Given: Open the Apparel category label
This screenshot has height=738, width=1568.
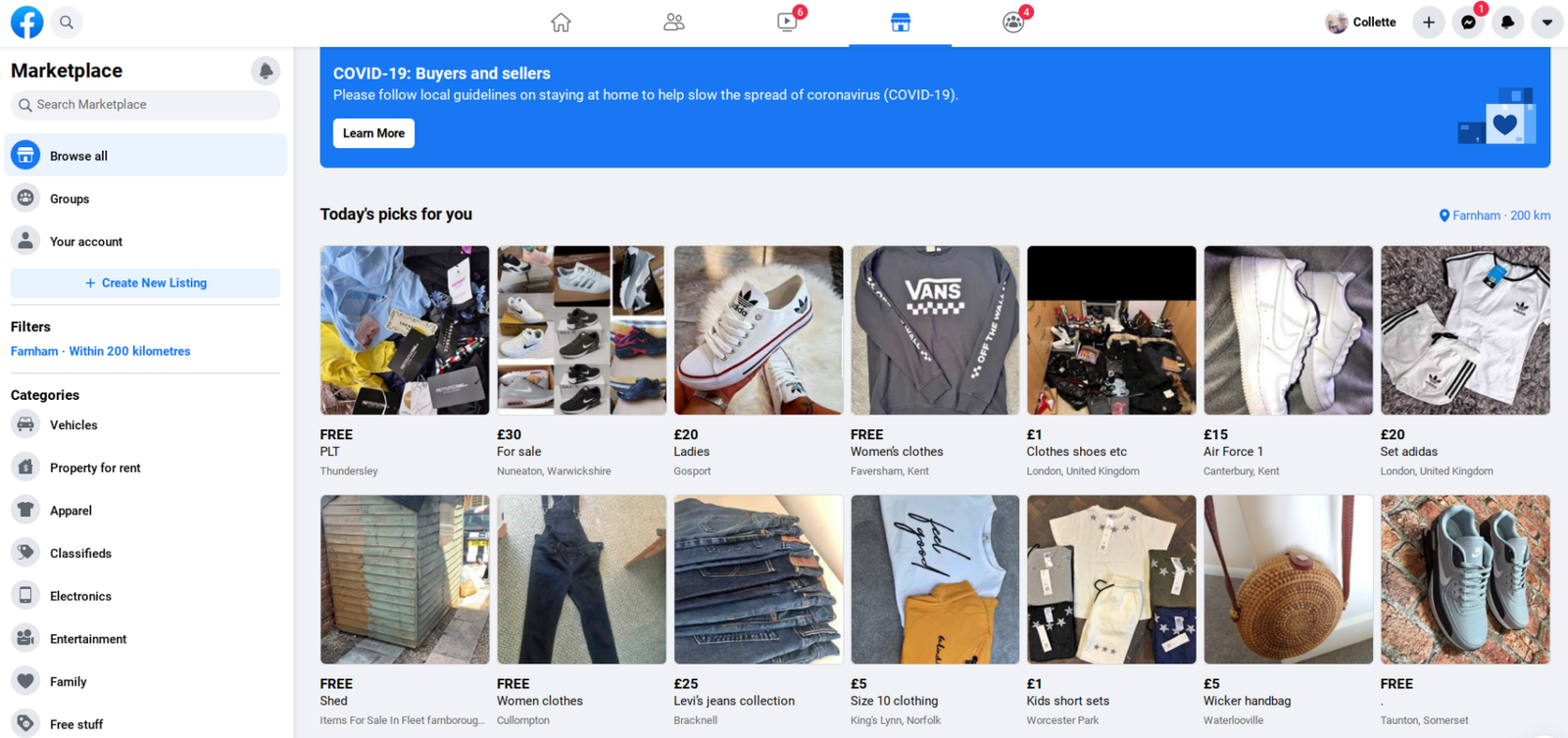Looking at the screenshot, I should 71,511.
